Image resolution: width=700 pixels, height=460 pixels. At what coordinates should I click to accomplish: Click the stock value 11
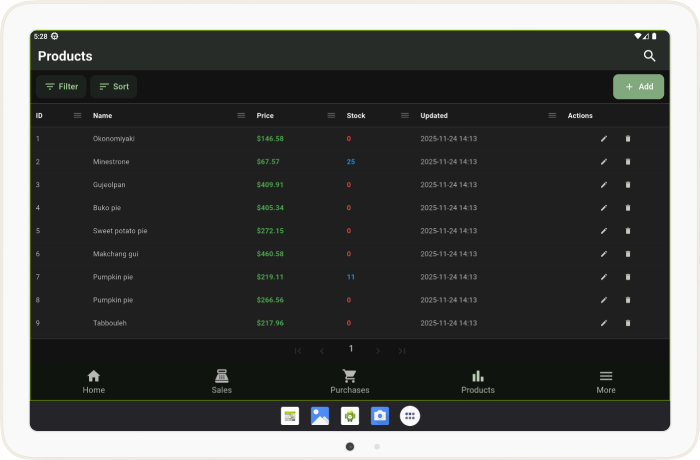pyautogui.click(x=351, y=277)
